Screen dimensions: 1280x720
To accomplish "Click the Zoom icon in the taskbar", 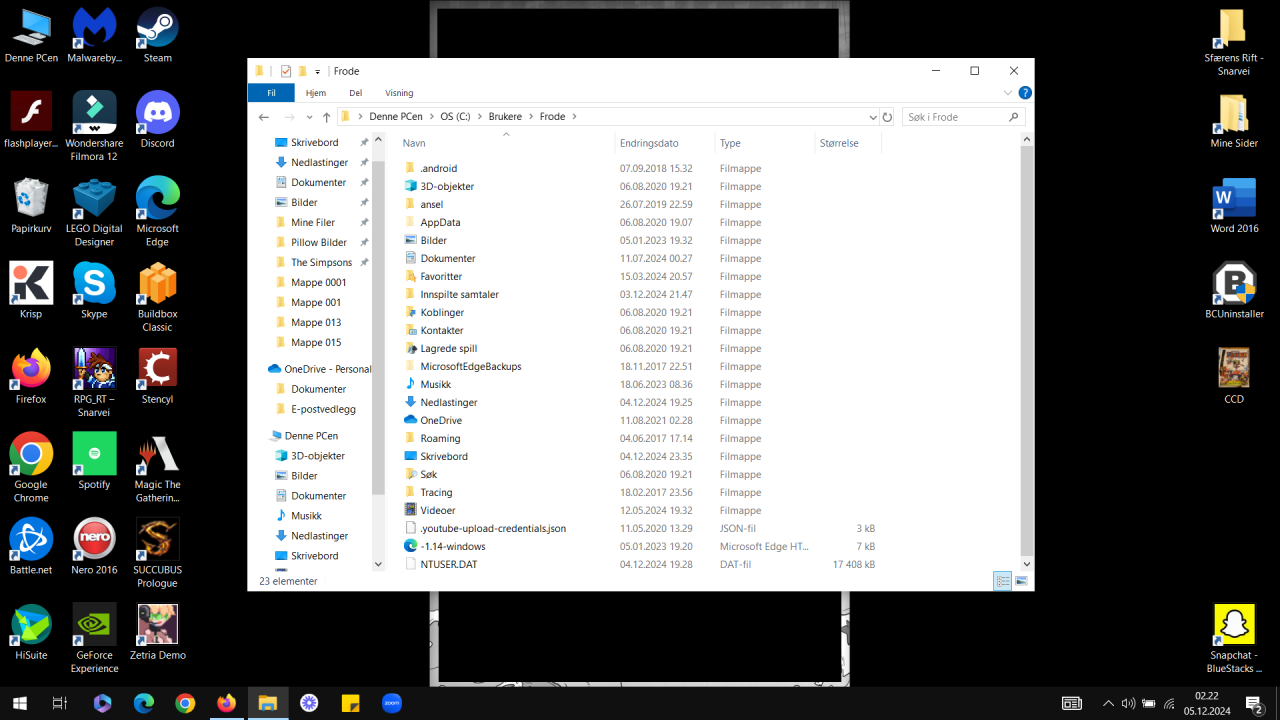I will (x=392, y=704).
